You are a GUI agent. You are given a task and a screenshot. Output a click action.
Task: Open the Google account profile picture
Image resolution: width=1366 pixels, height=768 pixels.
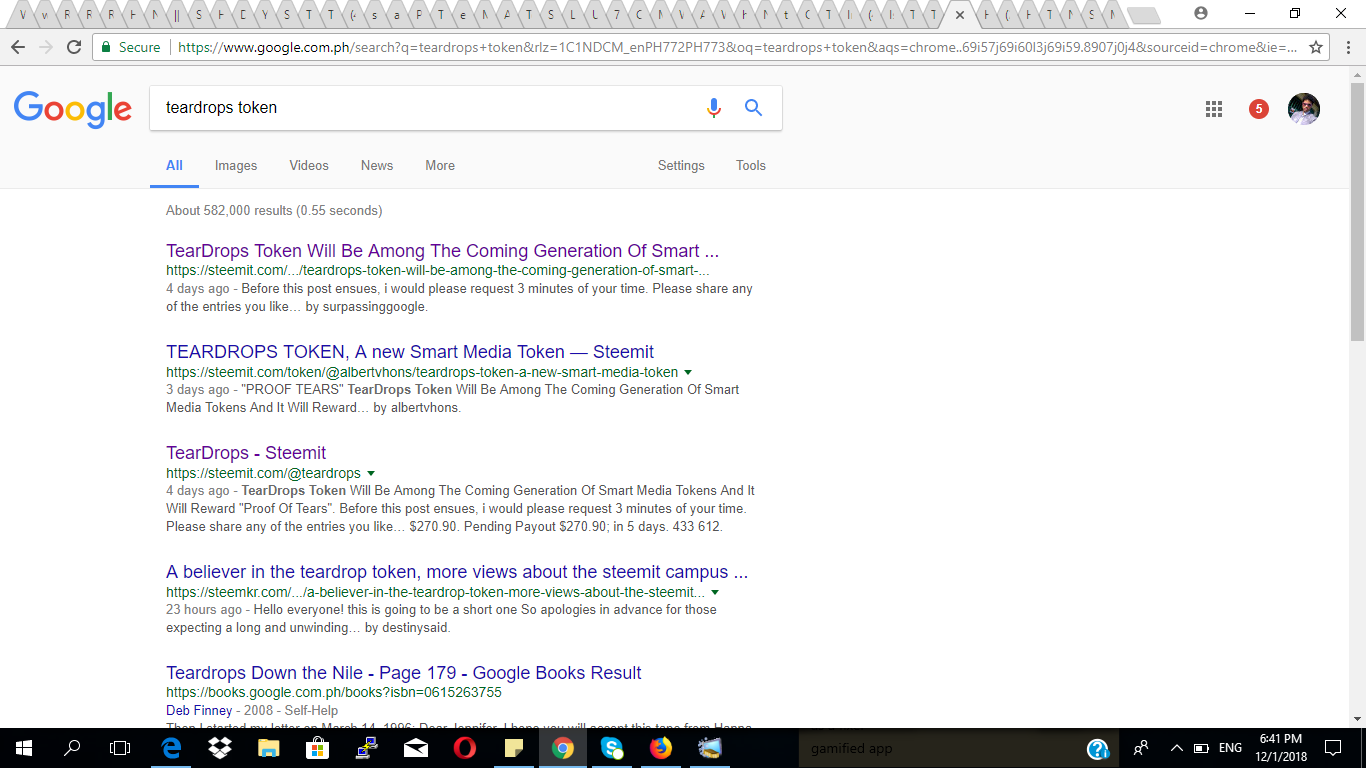[1304, 109]
